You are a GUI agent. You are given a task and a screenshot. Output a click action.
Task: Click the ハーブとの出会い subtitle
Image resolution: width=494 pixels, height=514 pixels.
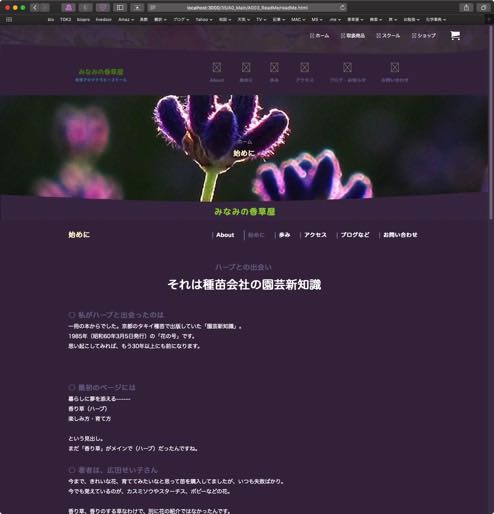click(243, 267)
